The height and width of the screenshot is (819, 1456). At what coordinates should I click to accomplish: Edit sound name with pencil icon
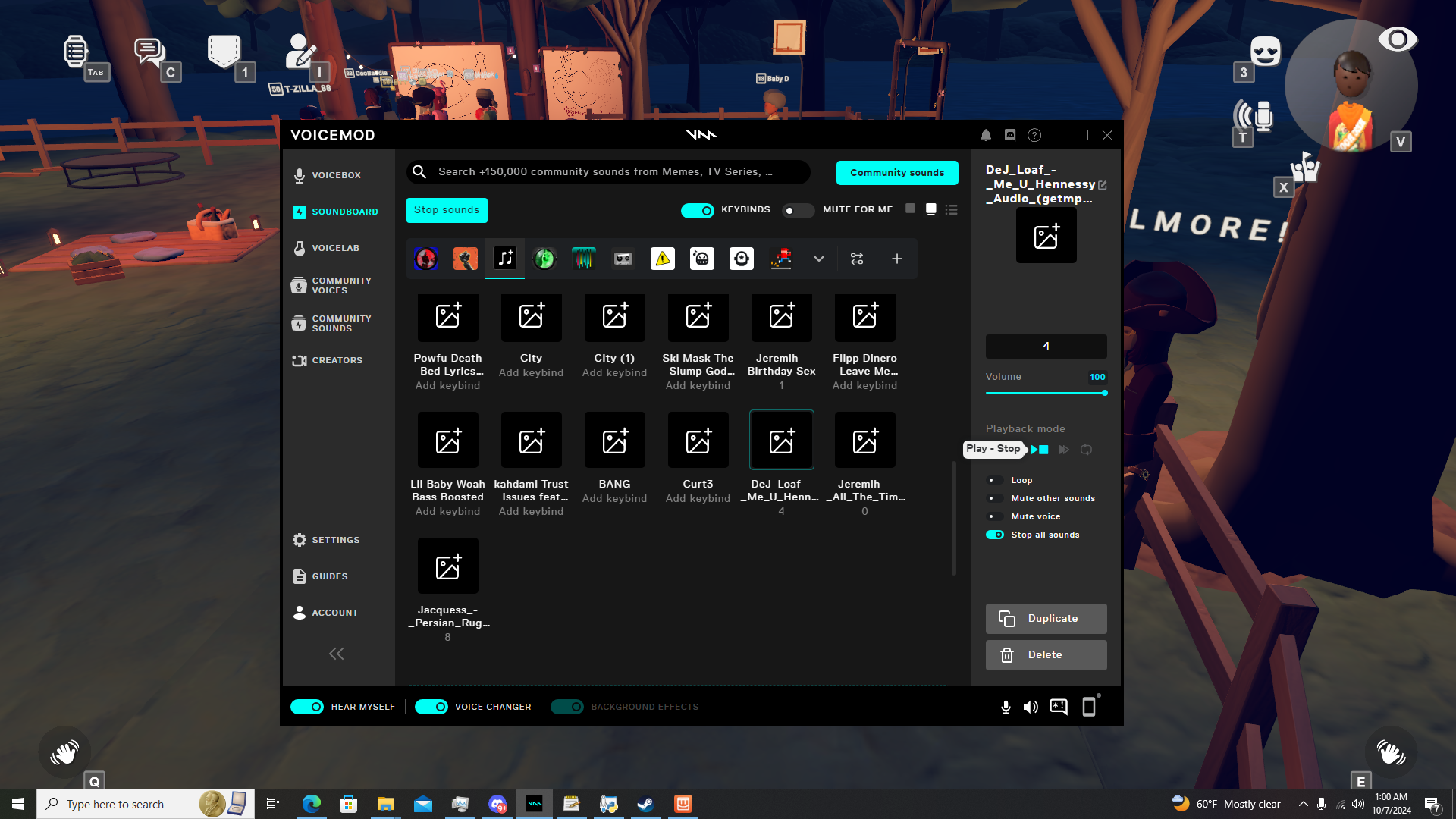point(1103,185)
